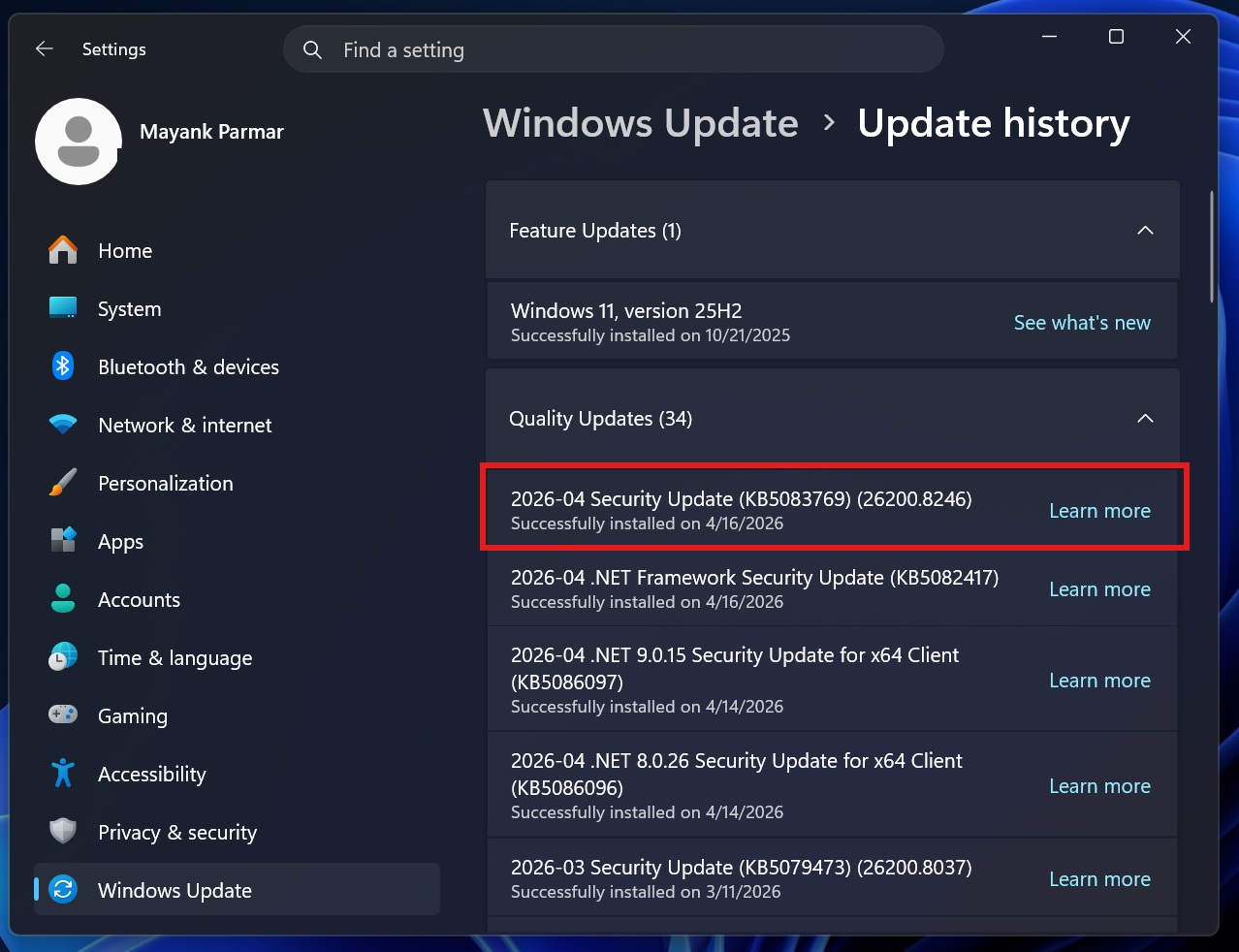
Task: Click the Mayank Parmar profile picture
Action: pos(78,141)
